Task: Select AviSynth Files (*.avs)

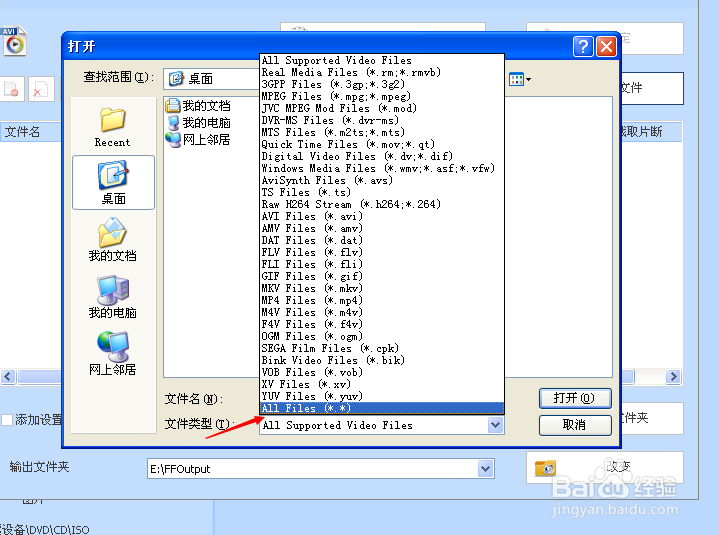Action: pyautogui.click(x=382, y=180)
